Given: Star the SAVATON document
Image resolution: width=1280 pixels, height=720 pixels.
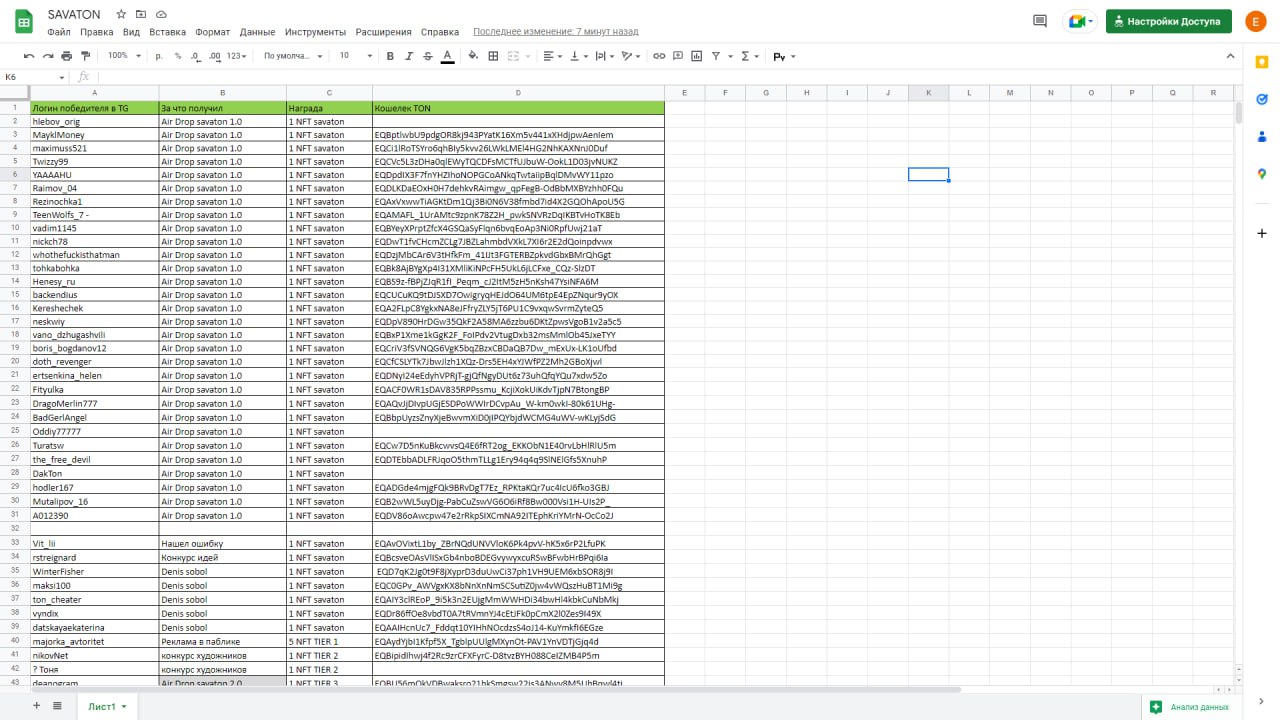Looking at the screenshot, I should coord(121,15).
